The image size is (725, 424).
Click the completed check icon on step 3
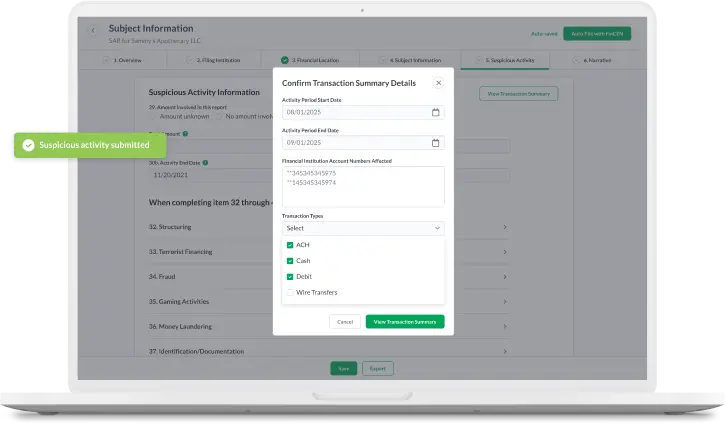[x=285, y=60]
